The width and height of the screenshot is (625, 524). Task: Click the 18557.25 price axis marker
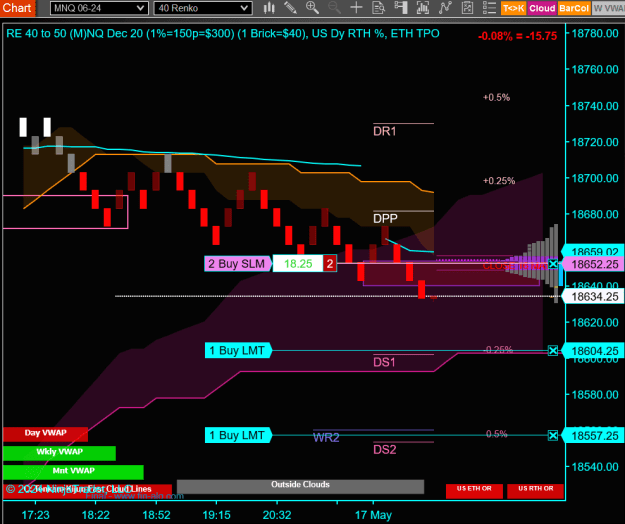(593, 436)
